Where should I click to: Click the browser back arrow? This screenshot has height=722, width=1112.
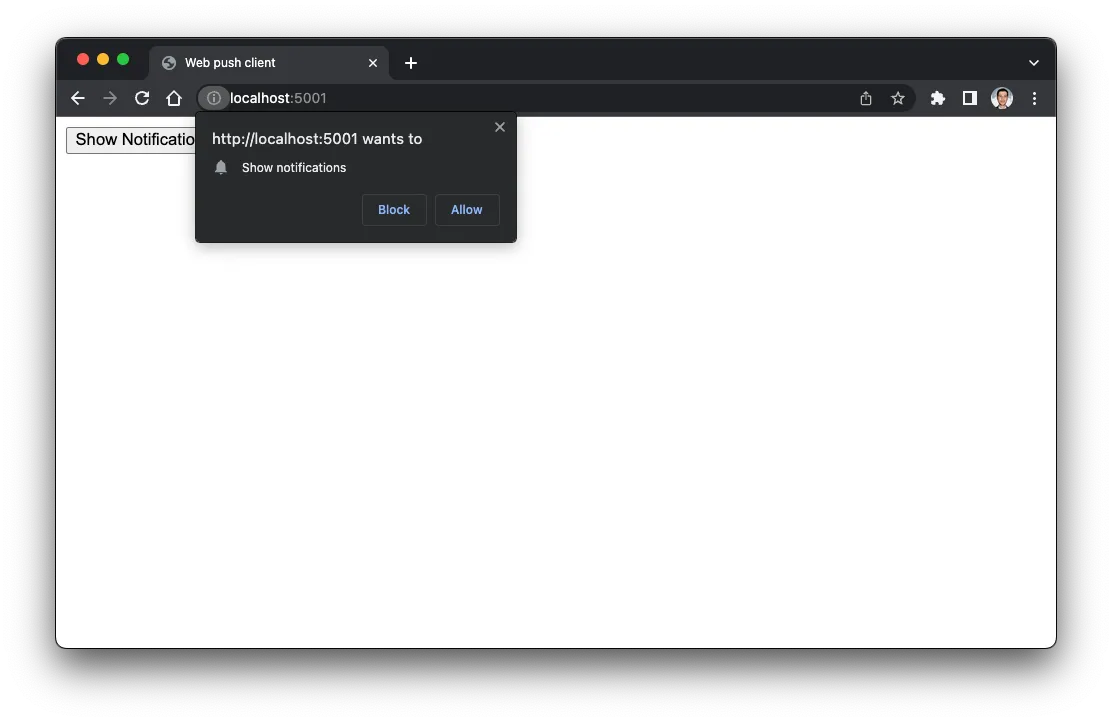click(78, 98)
